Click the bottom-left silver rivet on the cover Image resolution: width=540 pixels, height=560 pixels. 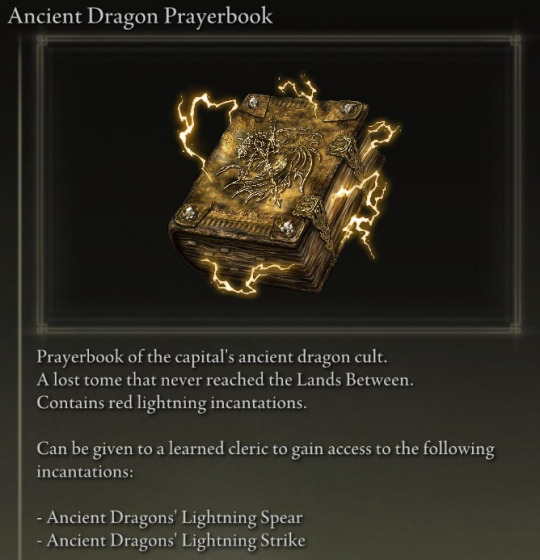tap(188, 213)
